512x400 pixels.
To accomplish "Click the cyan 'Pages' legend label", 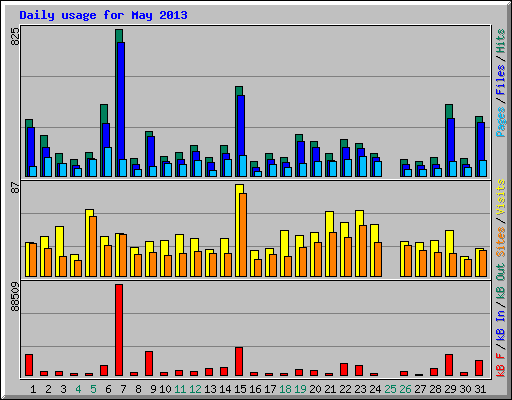I will click(501, 122).
